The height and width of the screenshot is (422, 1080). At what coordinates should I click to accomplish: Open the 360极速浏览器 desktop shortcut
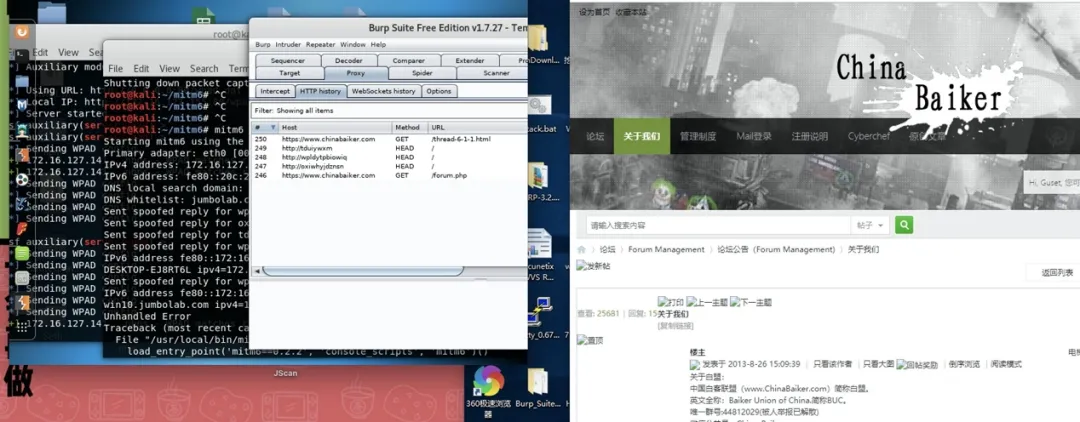[x=488, y=390]
